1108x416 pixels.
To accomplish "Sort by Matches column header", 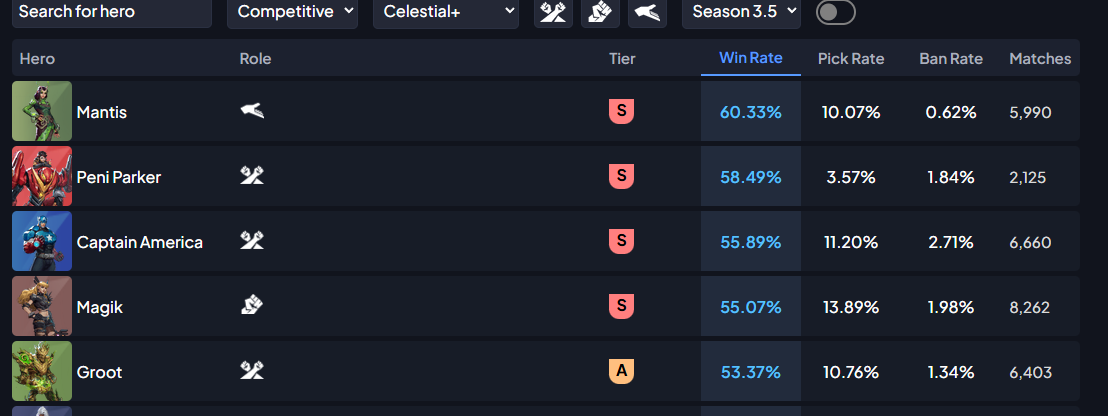I will pos(1039,59).
